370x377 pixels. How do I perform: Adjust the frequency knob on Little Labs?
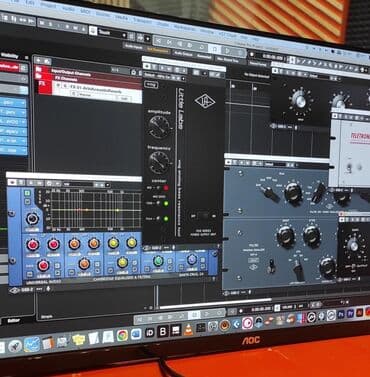pyautogui.click(x=159, y=163)
